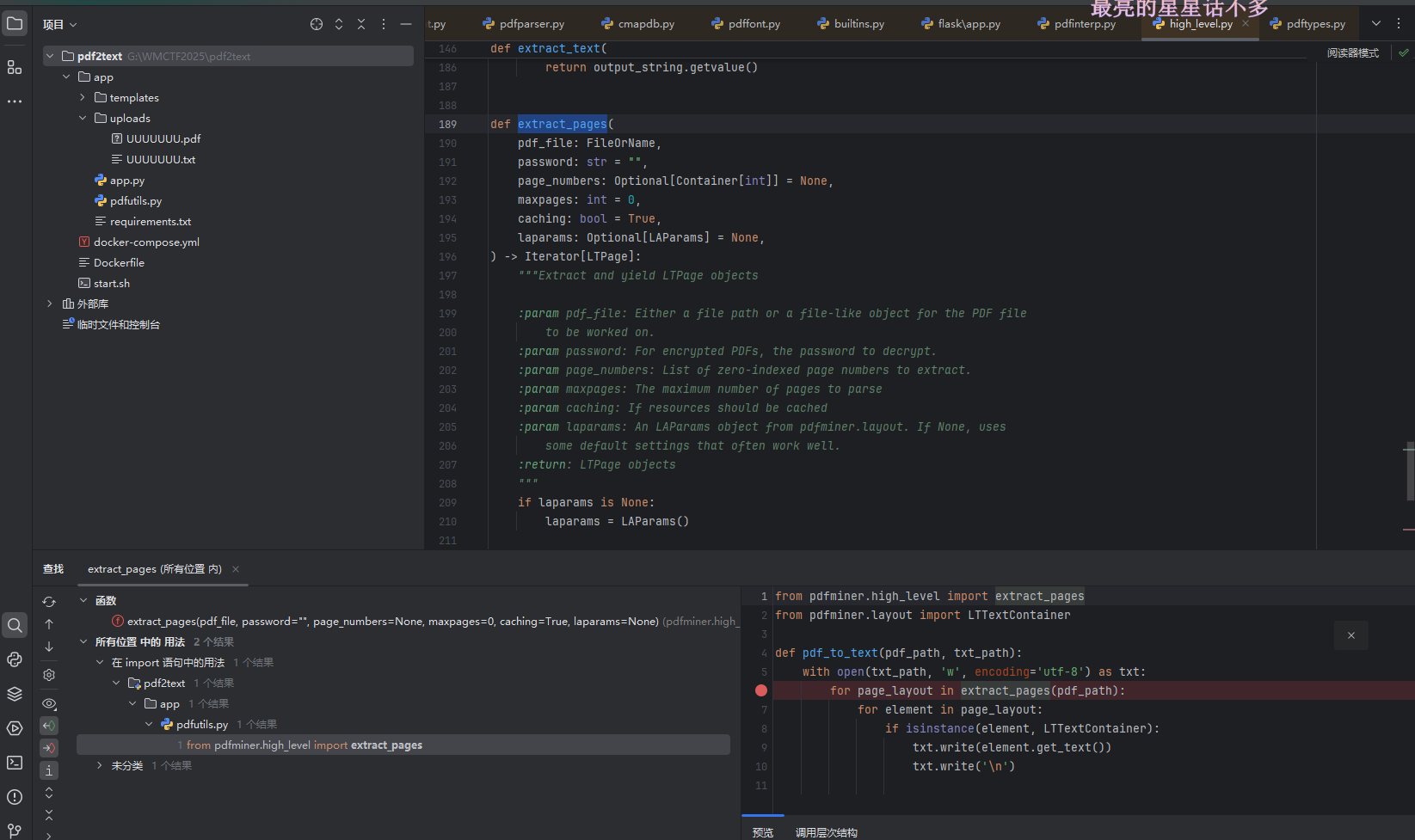Toggle the eye view options in find panel
1415x840 pixels.
[x=49, y=703]
